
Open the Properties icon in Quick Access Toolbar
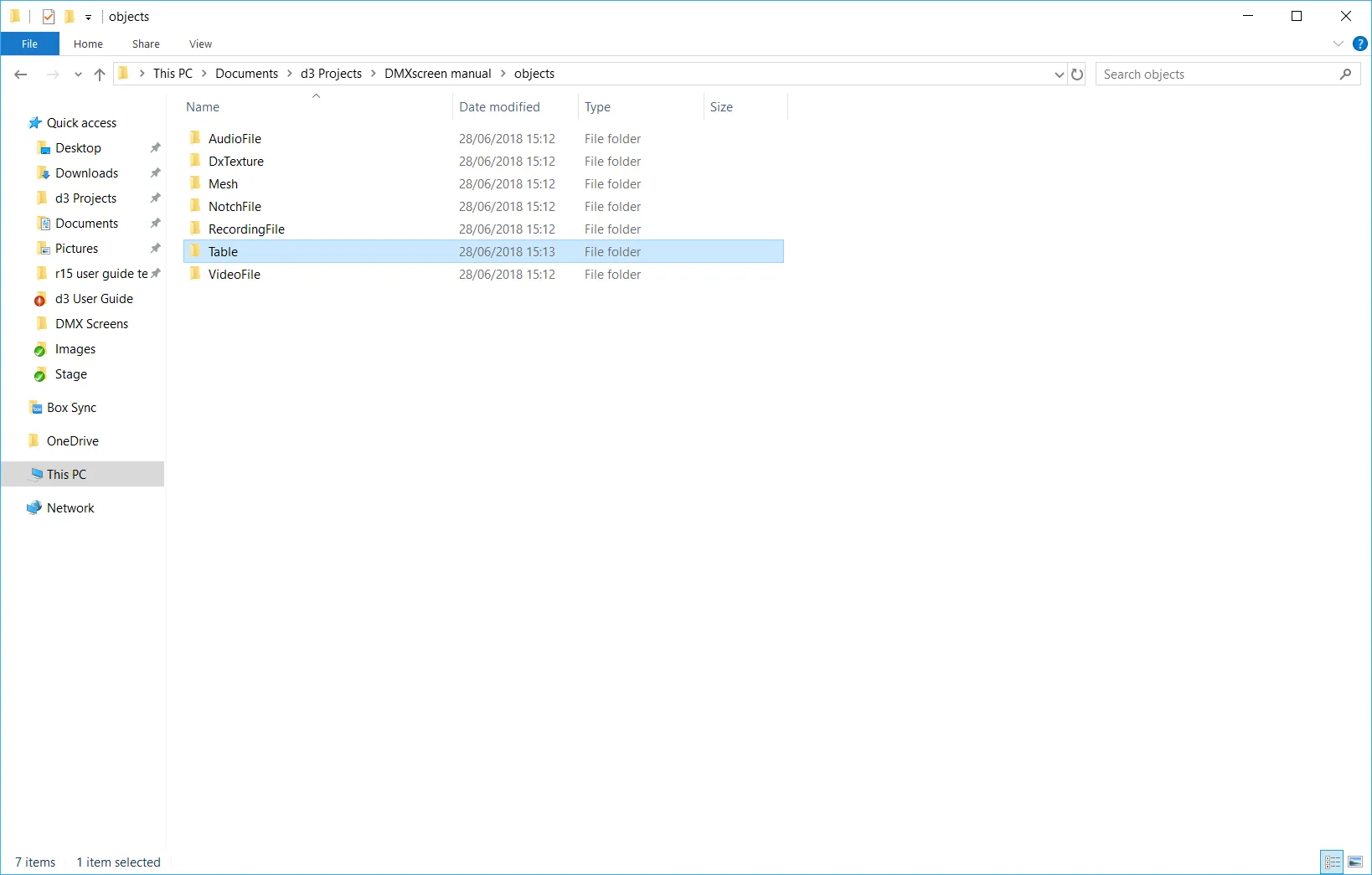[x=48, y=16]
